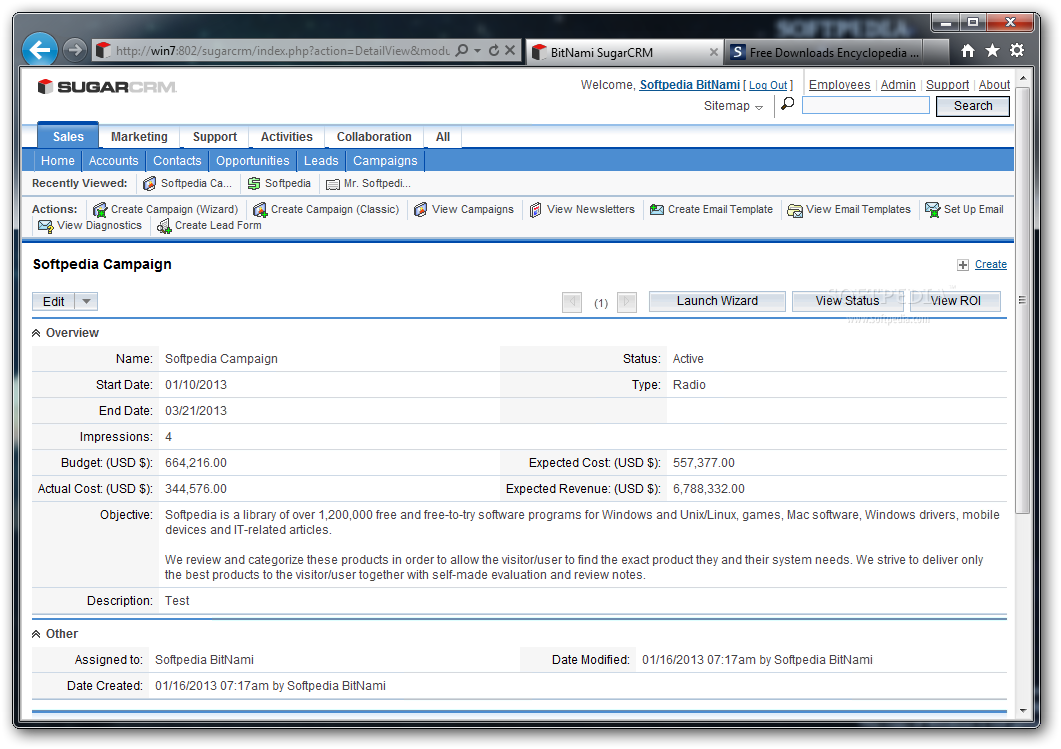
Task: Click the View Campaigns icon
Action: pos(420,210)
